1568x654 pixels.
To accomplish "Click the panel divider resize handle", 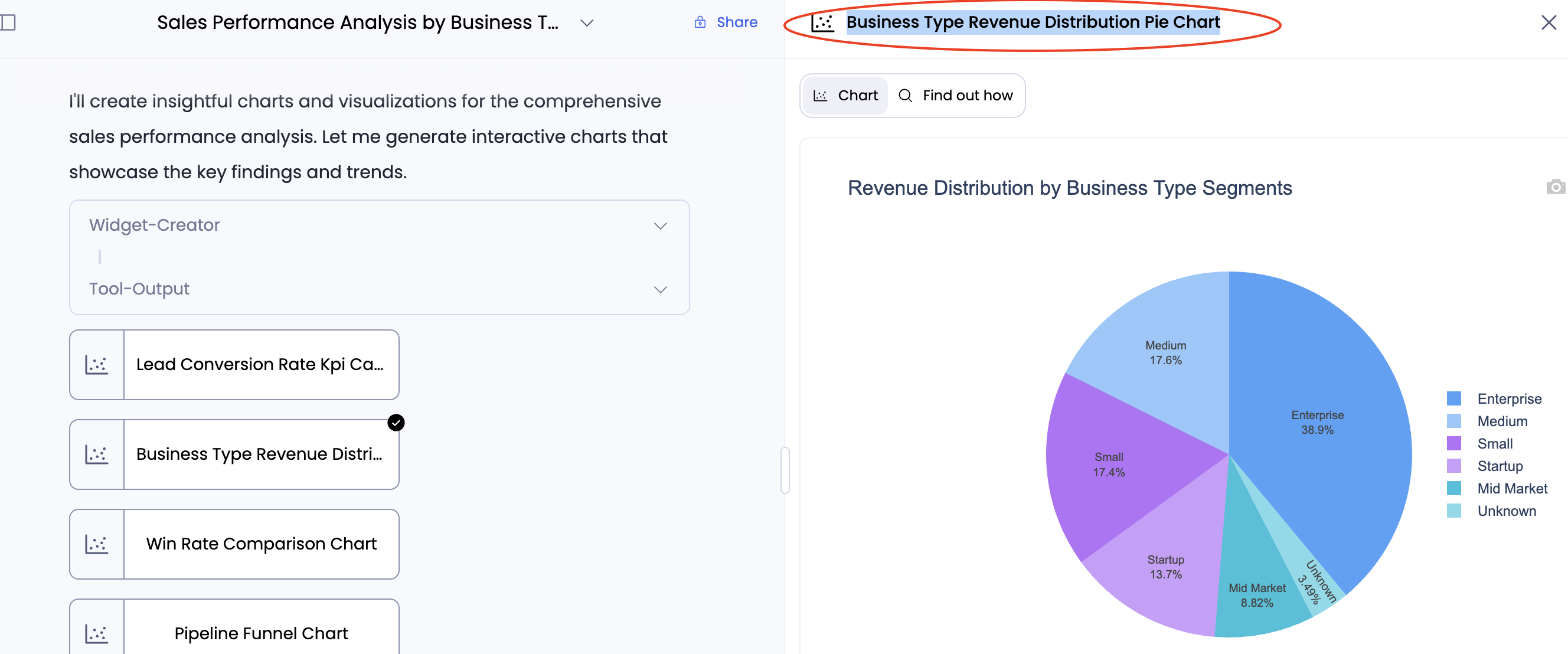I will coord(785,470).
